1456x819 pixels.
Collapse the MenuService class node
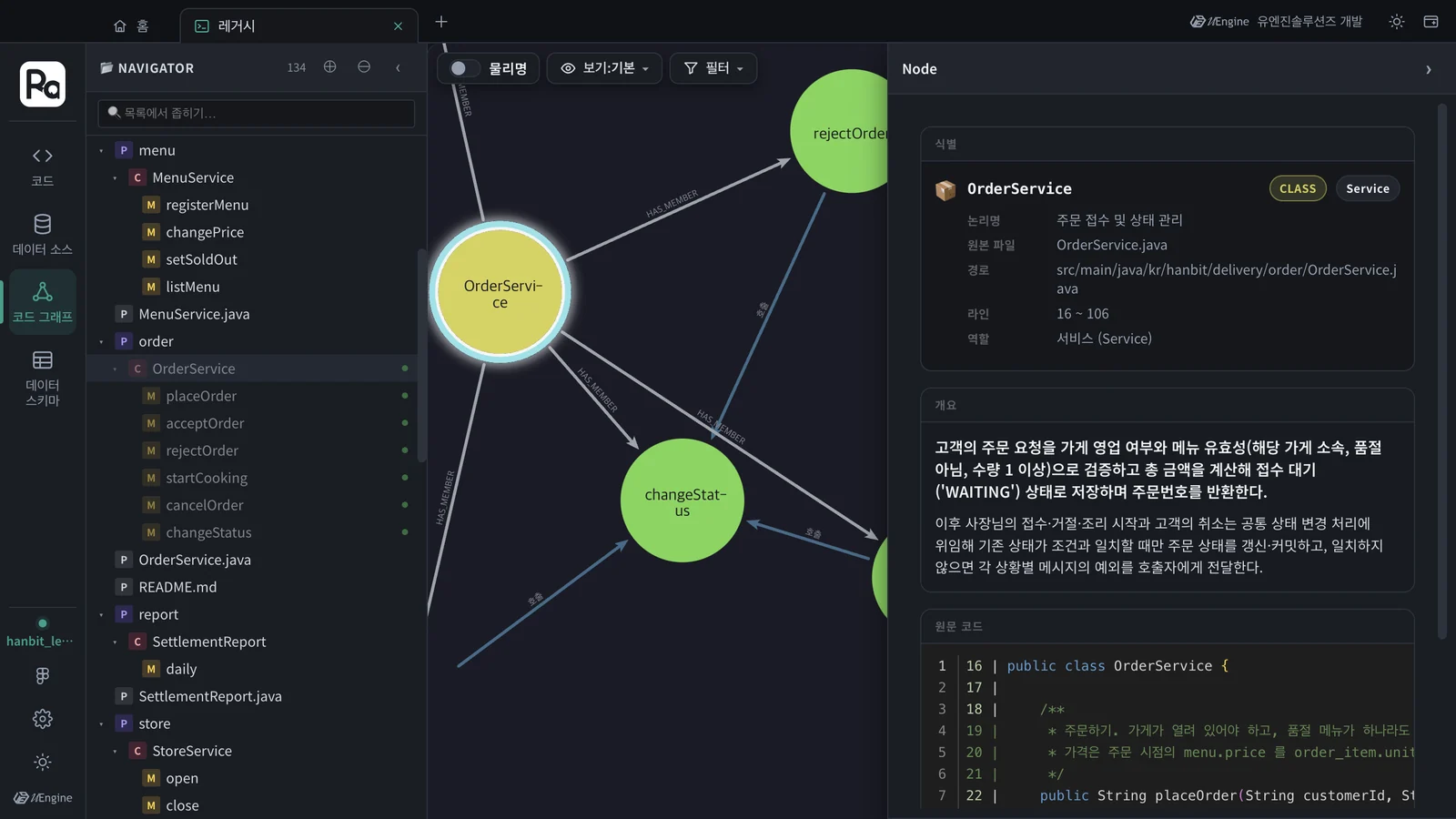click(115, 177)
